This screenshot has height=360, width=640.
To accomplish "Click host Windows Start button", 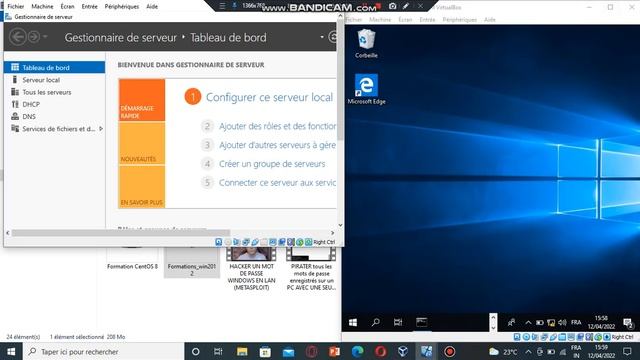I will click(11, 351).
